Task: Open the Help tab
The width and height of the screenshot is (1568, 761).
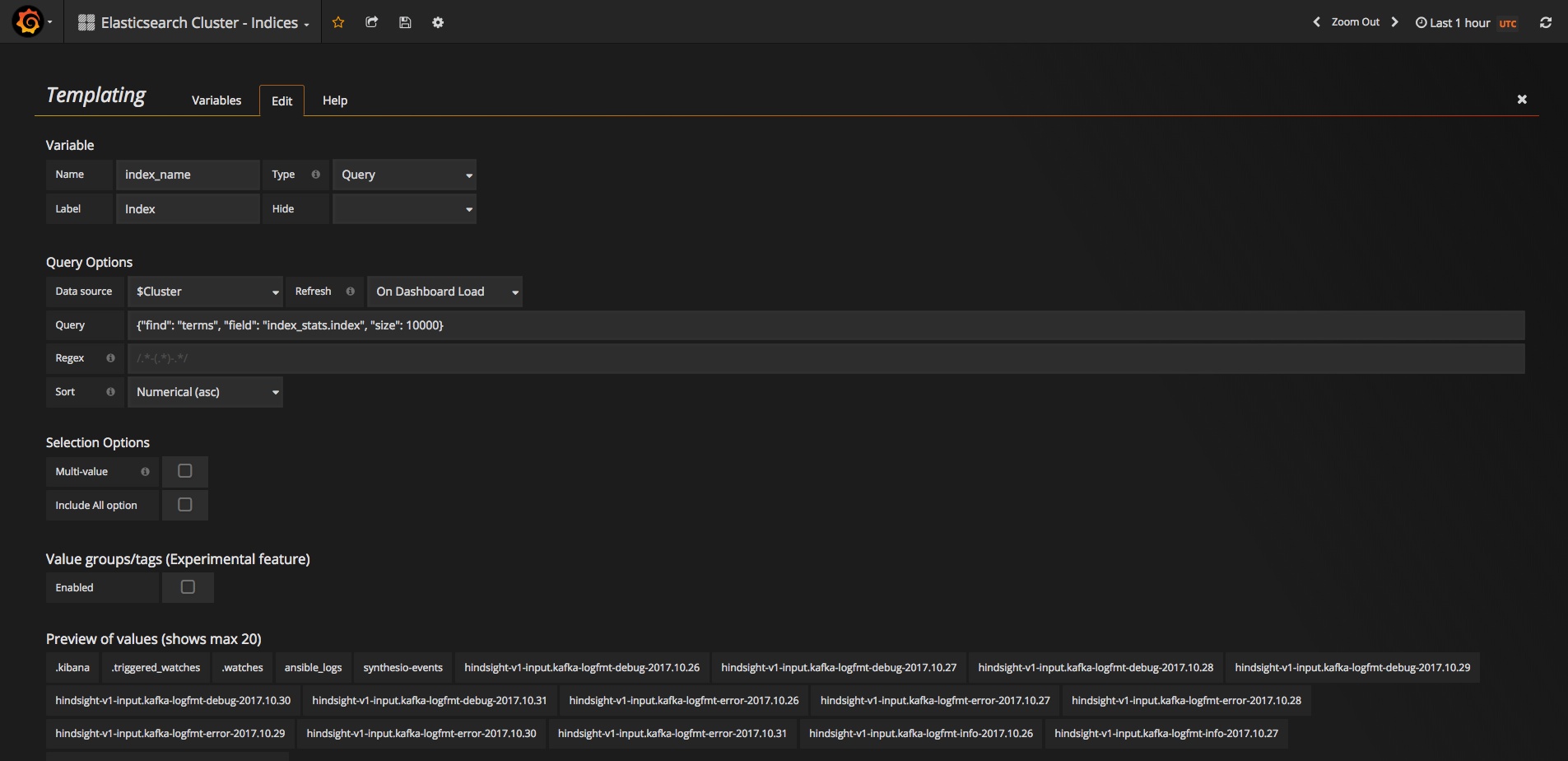Action: point(335,100)
